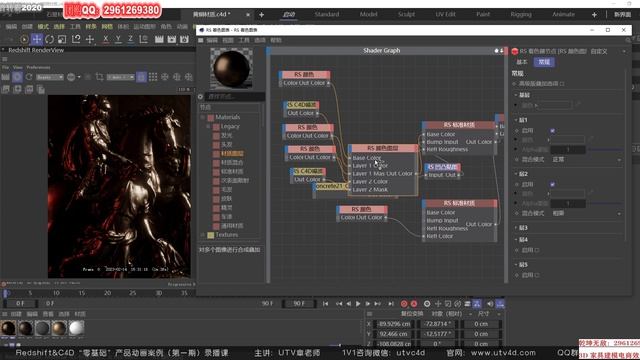Click the record keyframe red button
This screenshot has width=640, height=360.
coord(404,304)
